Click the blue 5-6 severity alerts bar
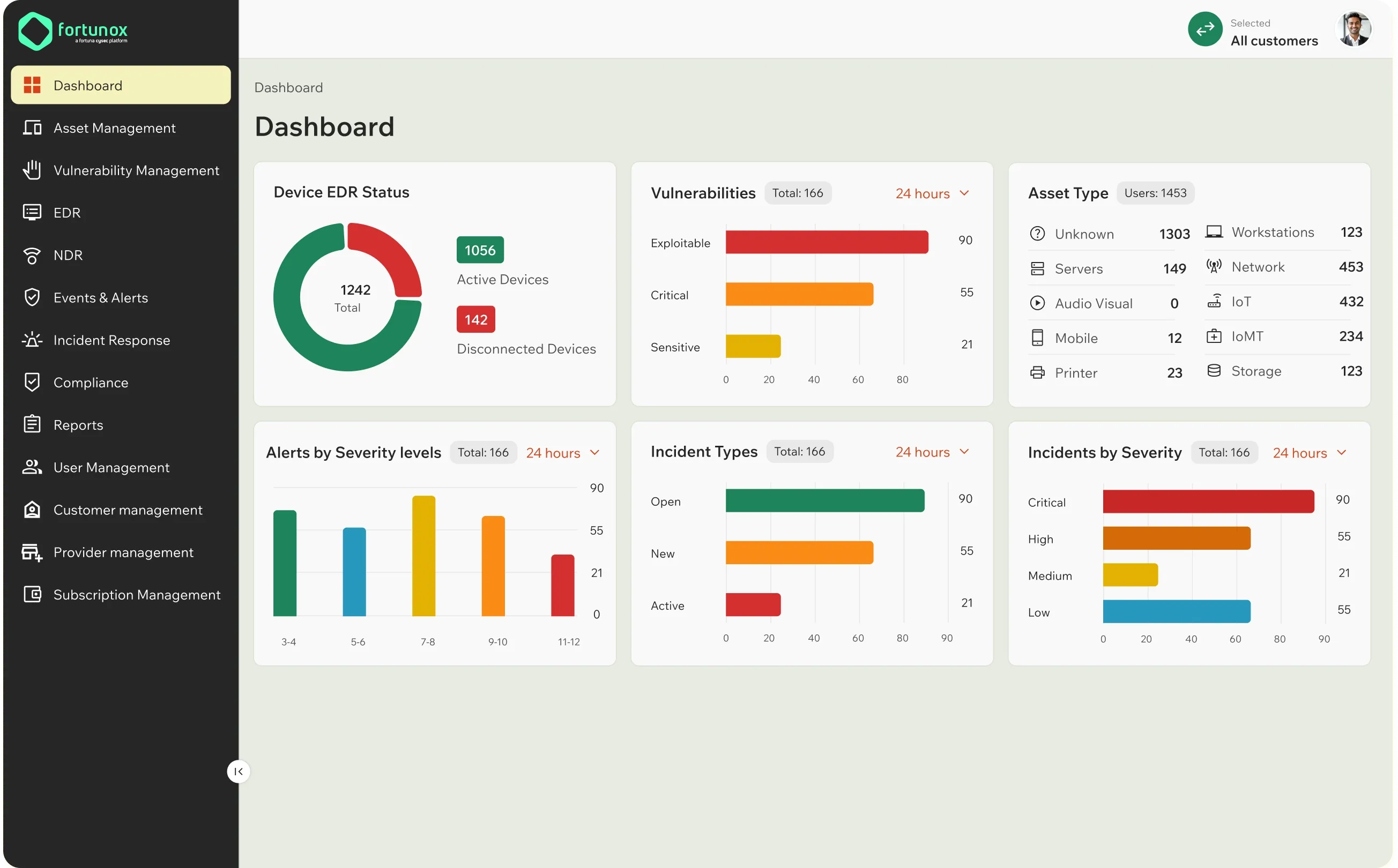 pyautogui.click(x=355, y=573)
